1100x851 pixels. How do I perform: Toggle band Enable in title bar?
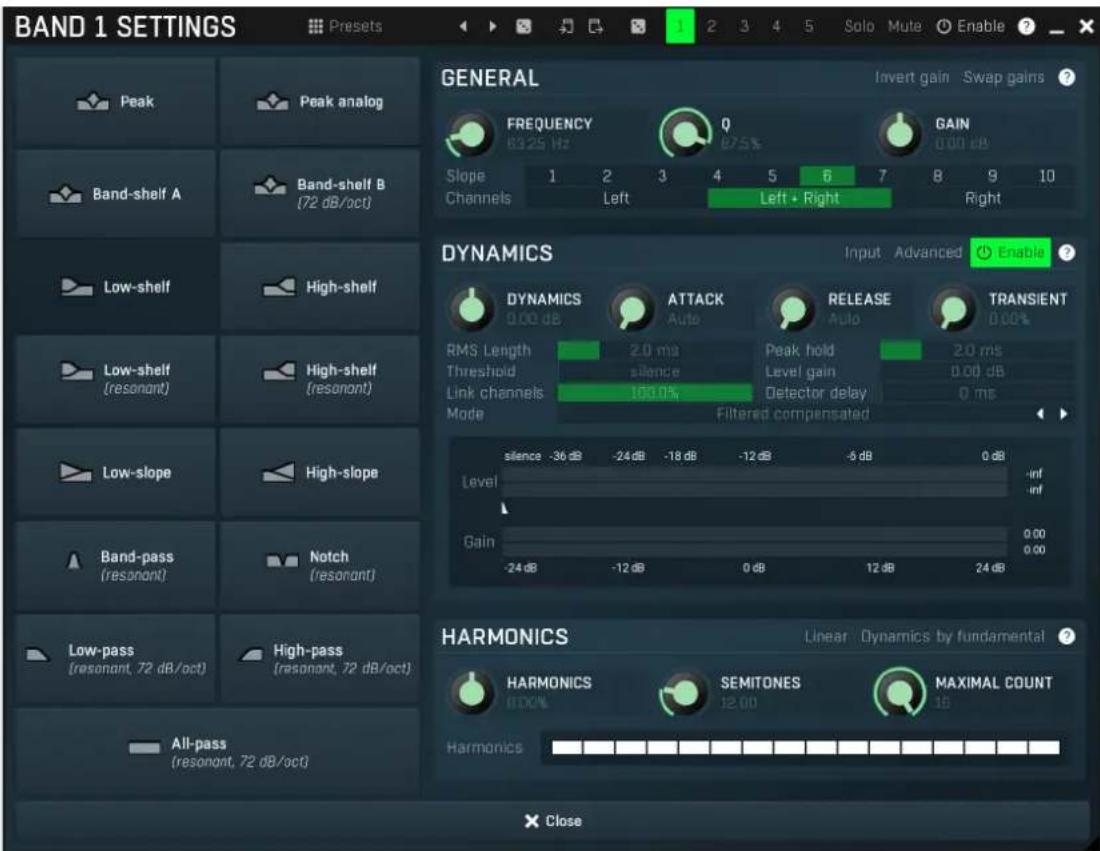click(971, 27)
